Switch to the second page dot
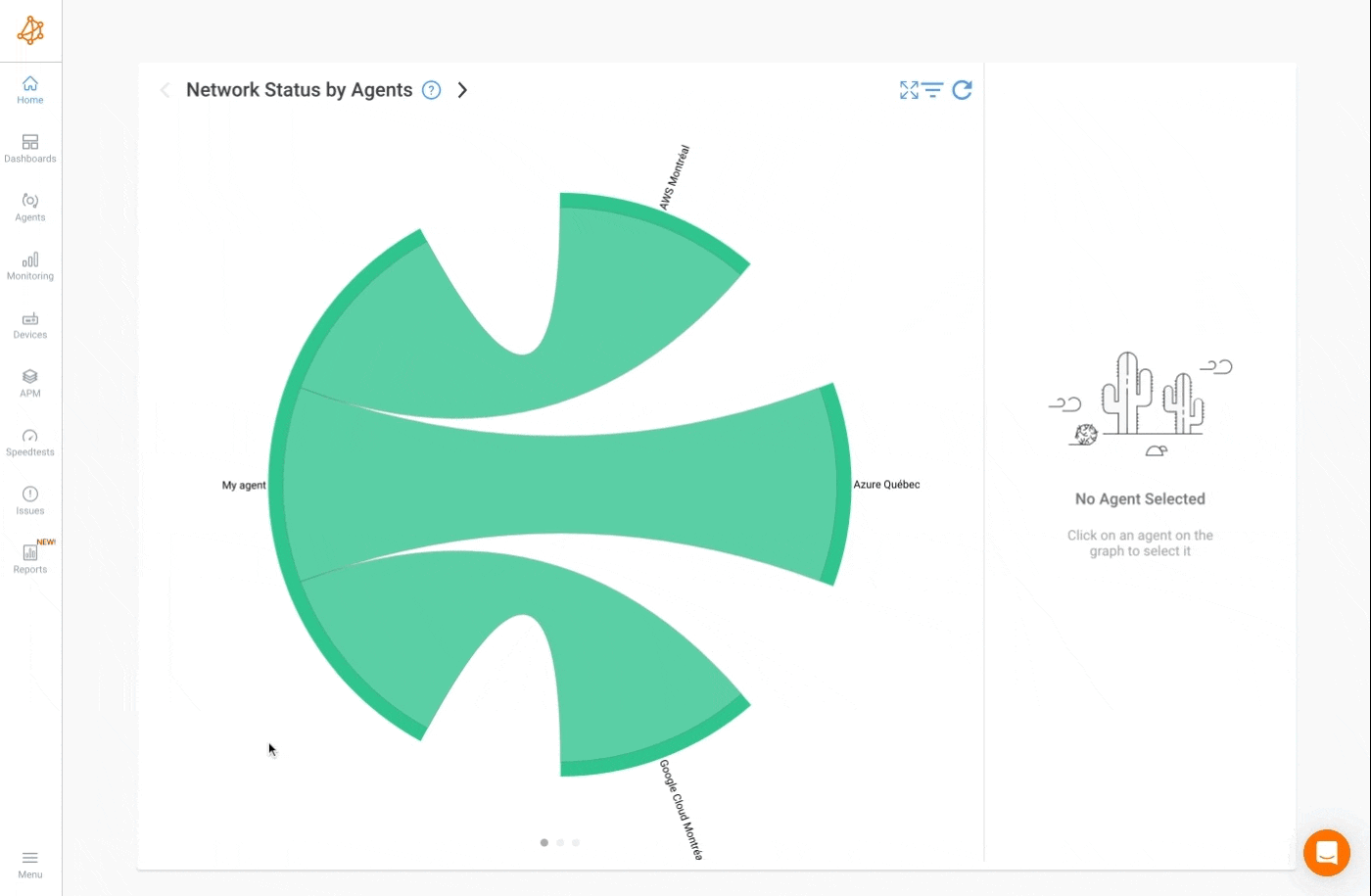Viewport: 1371px width, 896px height. pyautogui.click(x=560, y=842)
